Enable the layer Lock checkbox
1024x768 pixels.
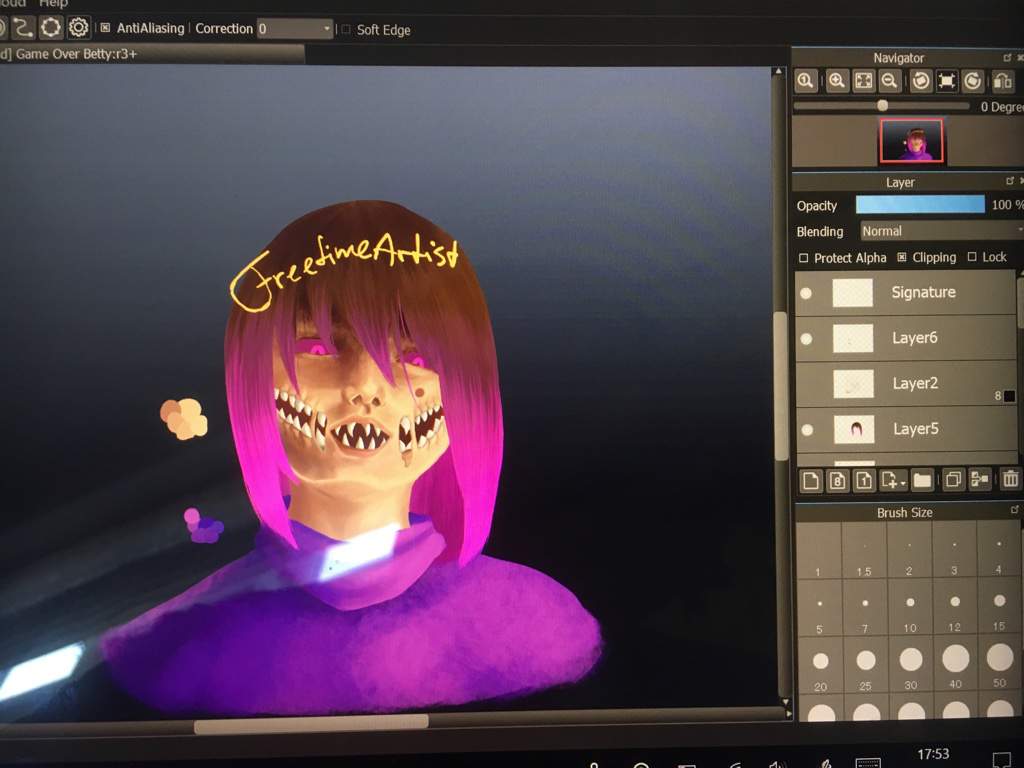(x=972, y=257)
